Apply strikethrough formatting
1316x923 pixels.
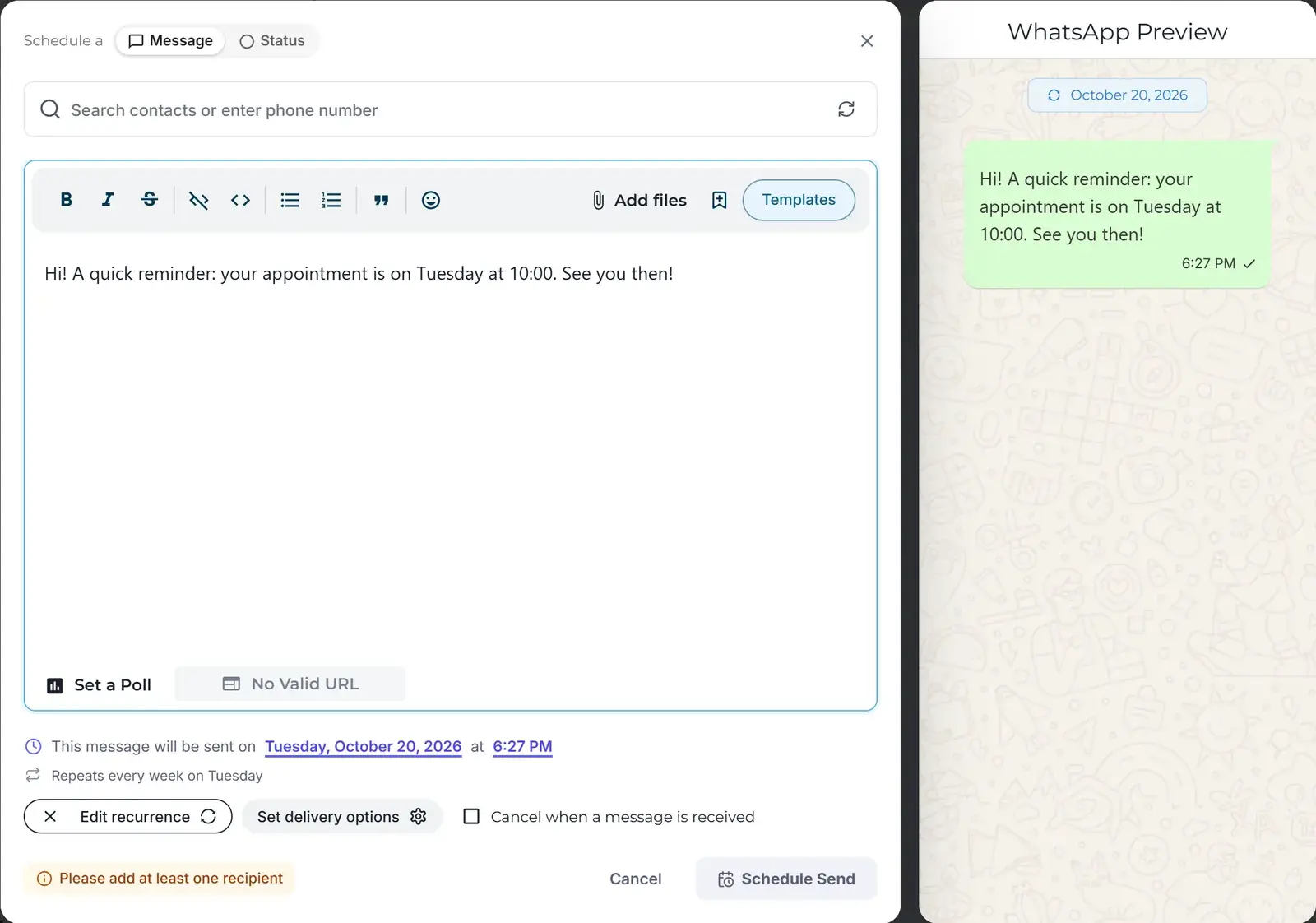[x=149, y=200]
